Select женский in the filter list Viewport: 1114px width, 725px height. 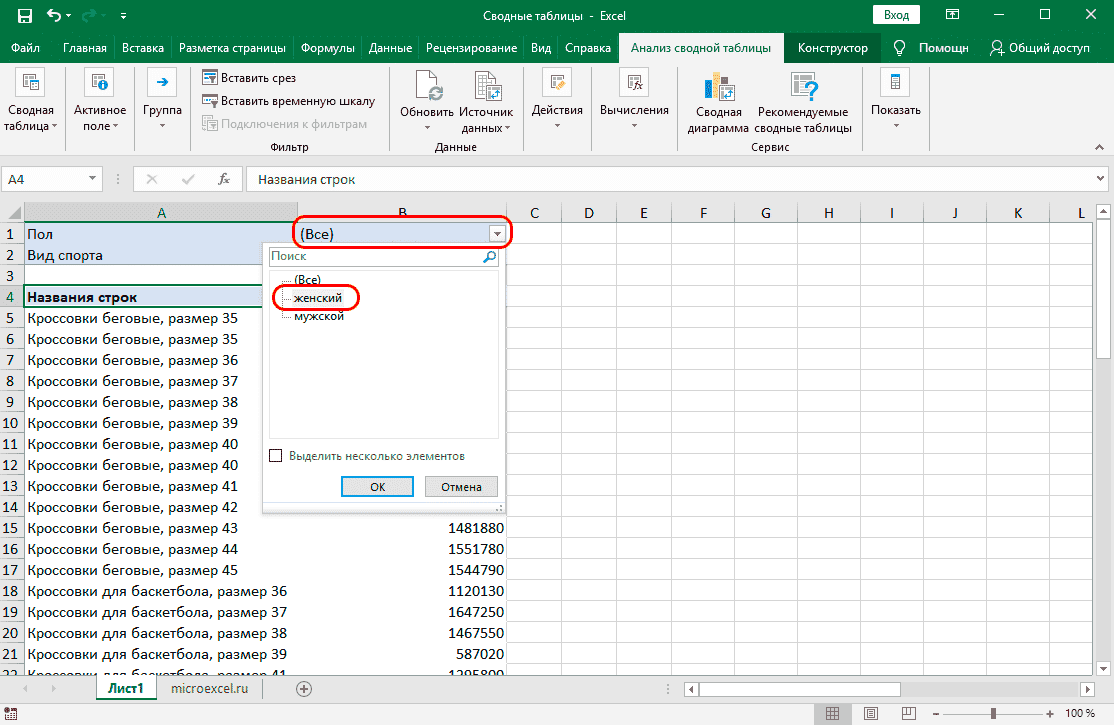click(x=318, y=298)
